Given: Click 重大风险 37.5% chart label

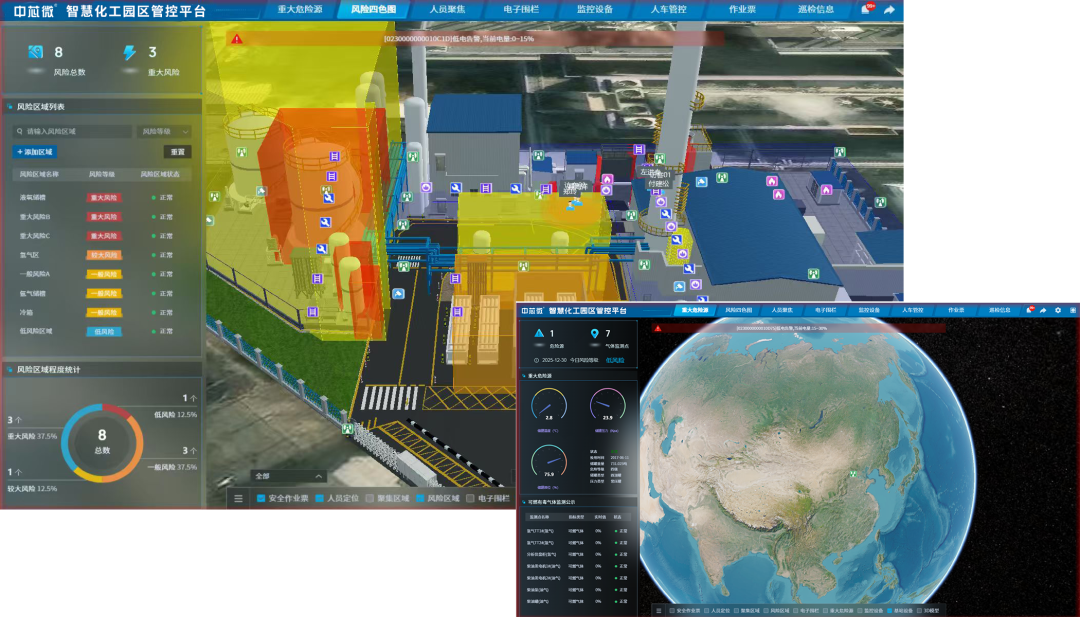Looking at the screenshot, I should (x=32, y=436).
